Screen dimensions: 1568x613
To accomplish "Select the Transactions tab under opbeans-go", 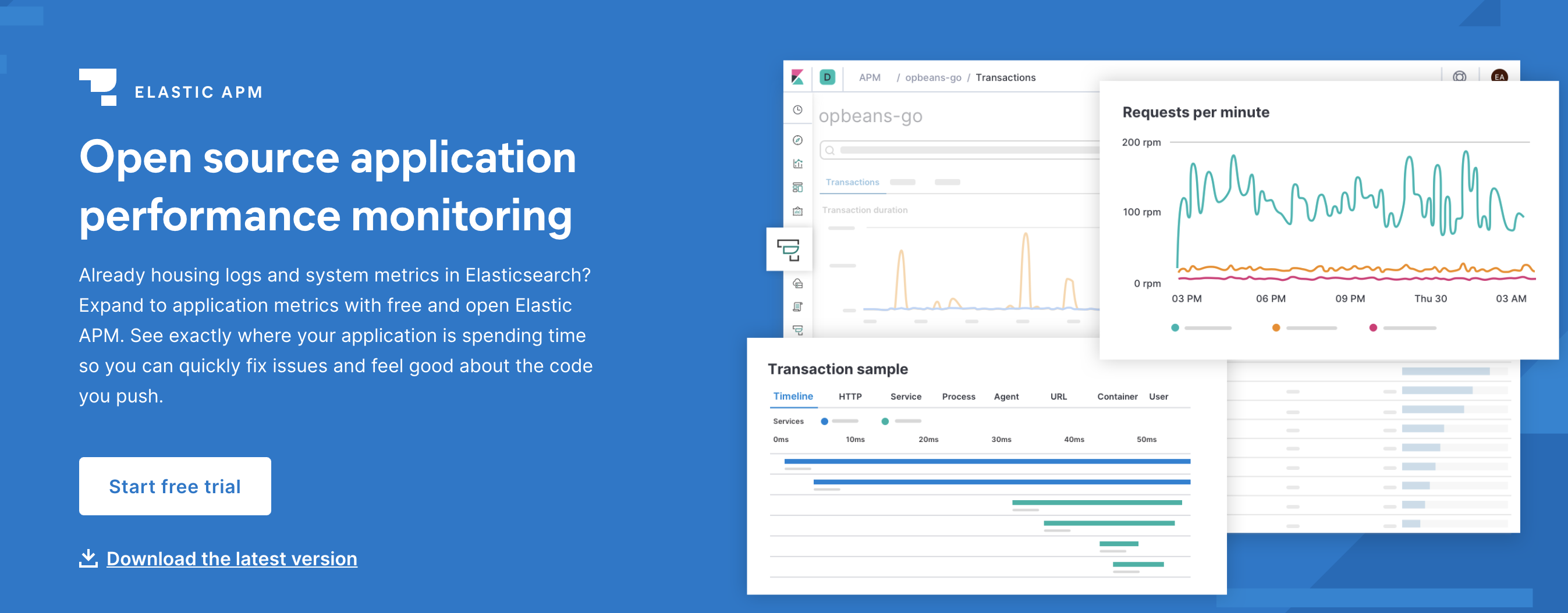I will coord(852,183).
